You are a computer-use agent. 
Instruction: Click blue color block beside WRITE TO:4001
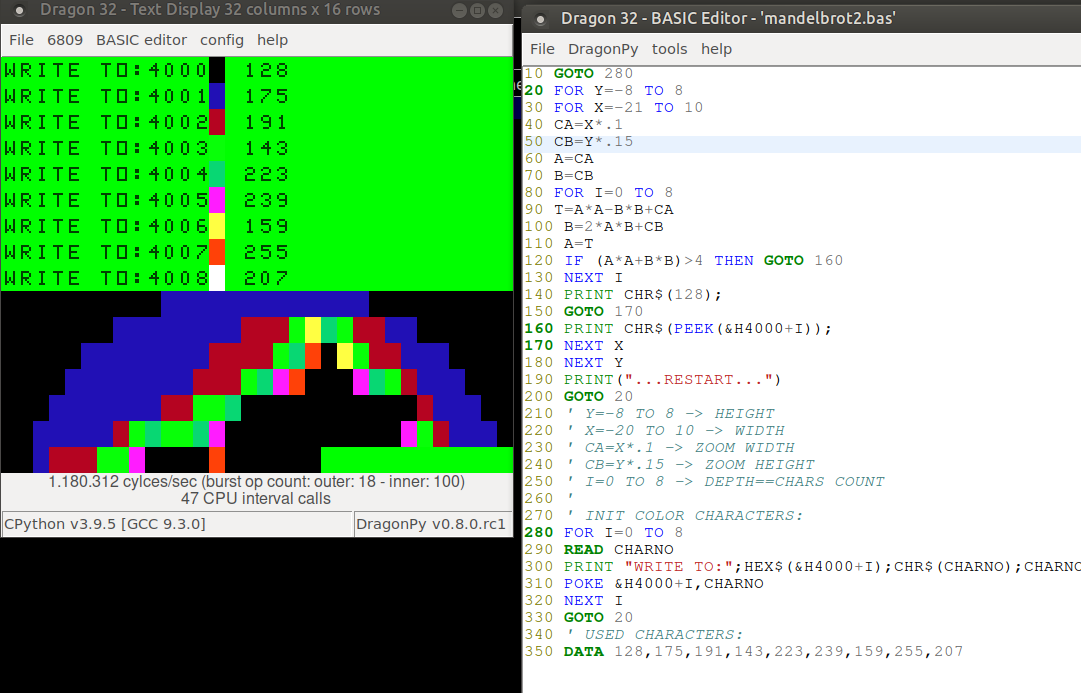217,96
